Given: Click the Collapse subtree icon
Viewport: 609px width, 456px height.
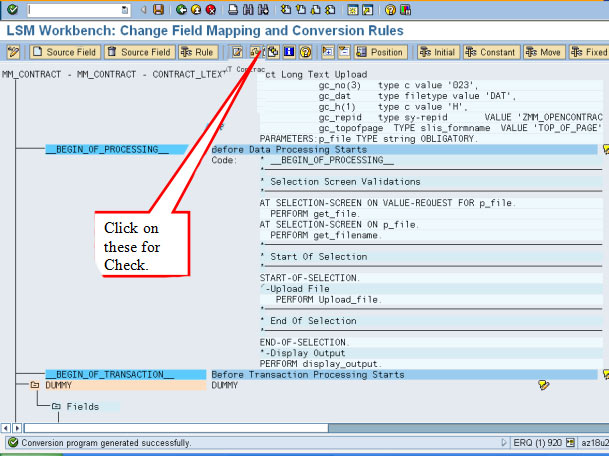Looking at the screenshot, I should (344, 52).
